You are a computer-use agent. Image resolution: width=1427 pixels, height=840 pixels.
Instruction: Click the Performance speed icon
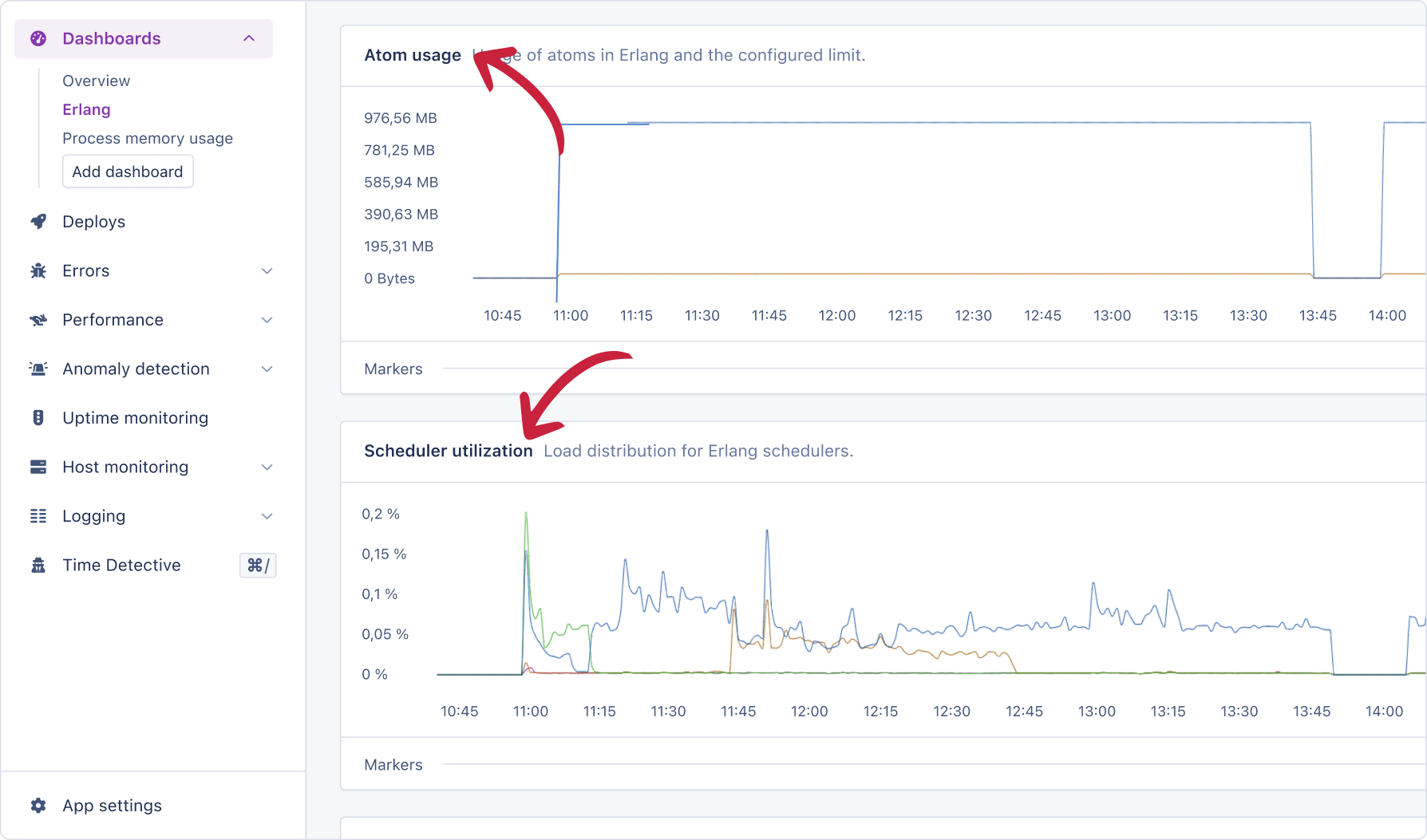(x=38, y=320)
